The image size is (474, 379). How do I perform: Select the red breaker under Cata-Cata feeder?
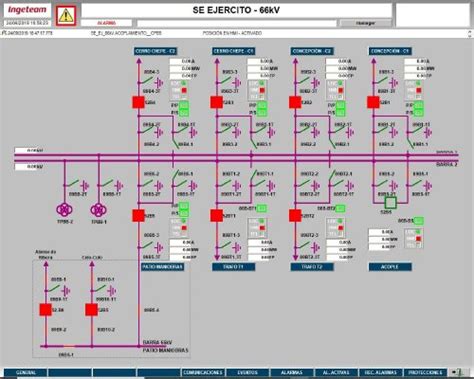(x=91, y=310)
